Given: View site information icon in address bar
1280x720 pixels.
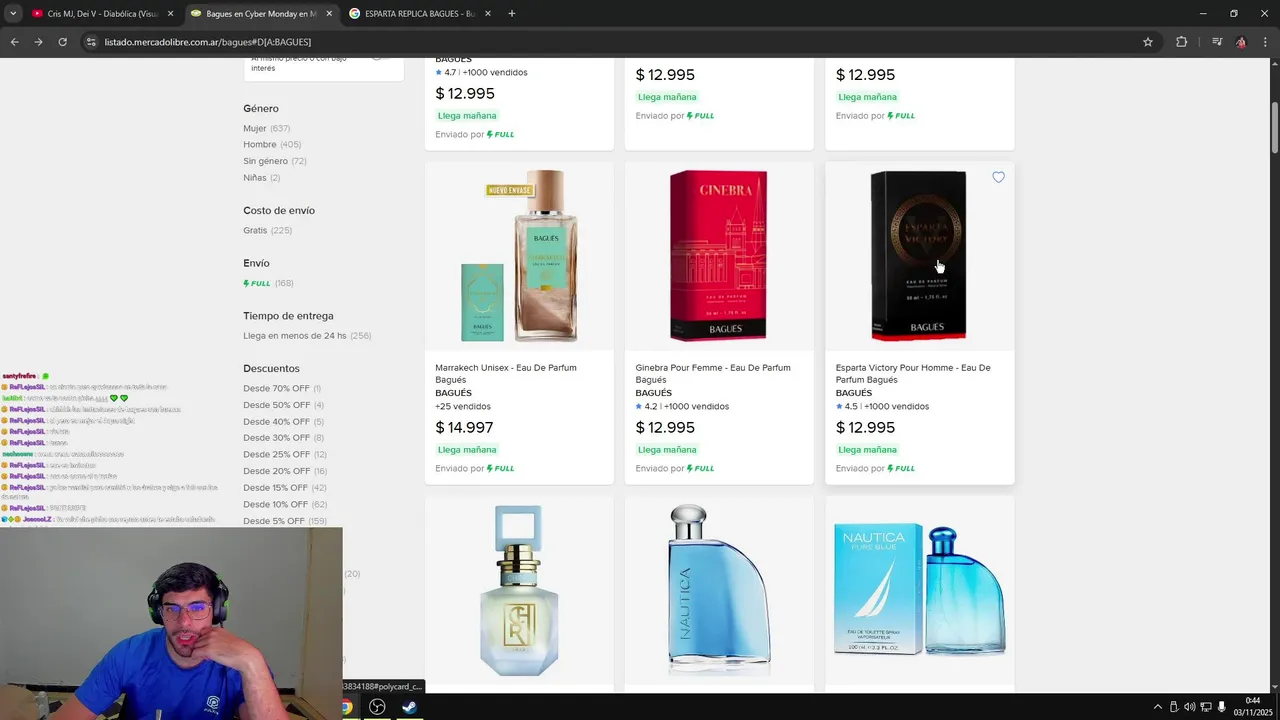Looking at the screenshot, I should 91,42.
